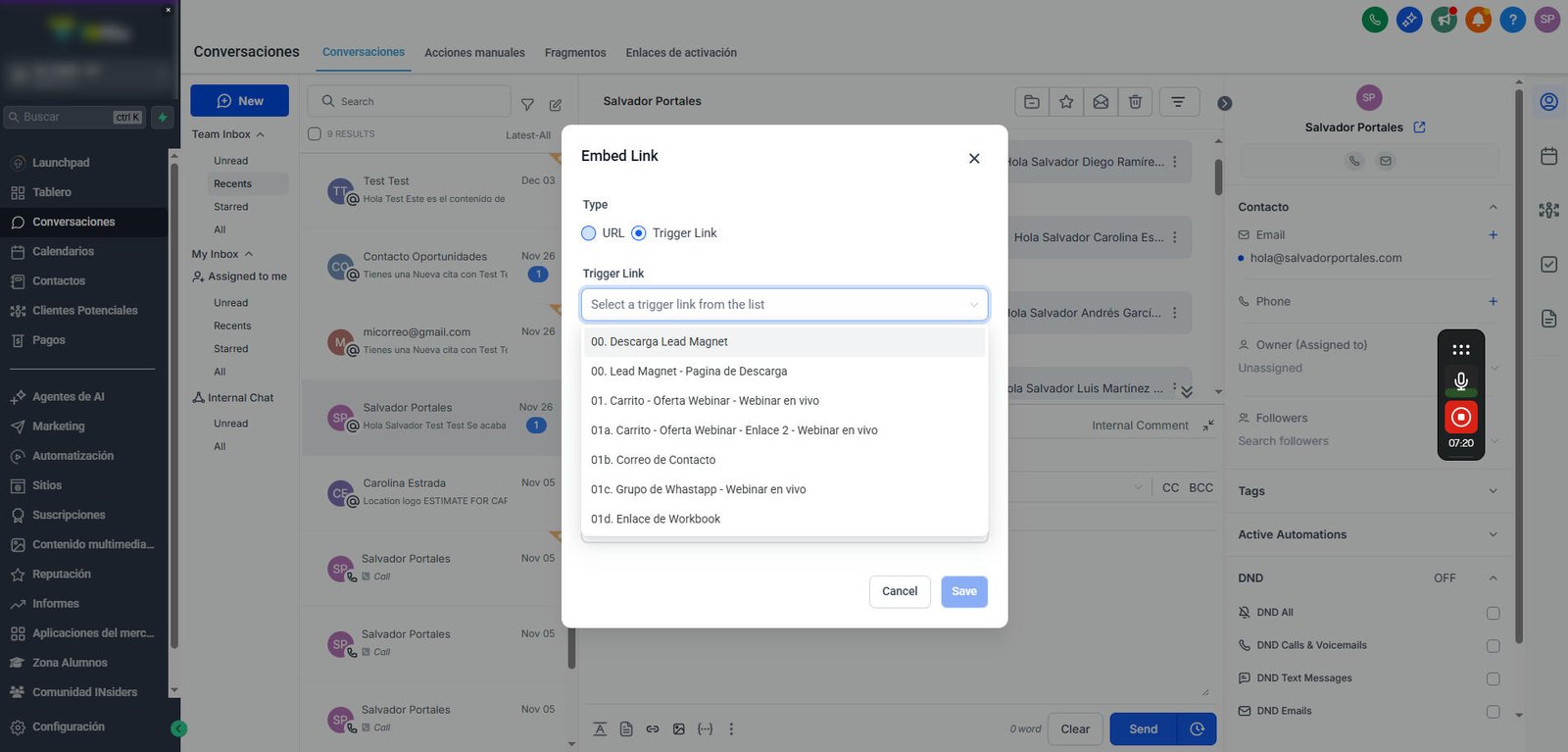Choose 00. Descarga Lead Magnet option

click(784, 341)
